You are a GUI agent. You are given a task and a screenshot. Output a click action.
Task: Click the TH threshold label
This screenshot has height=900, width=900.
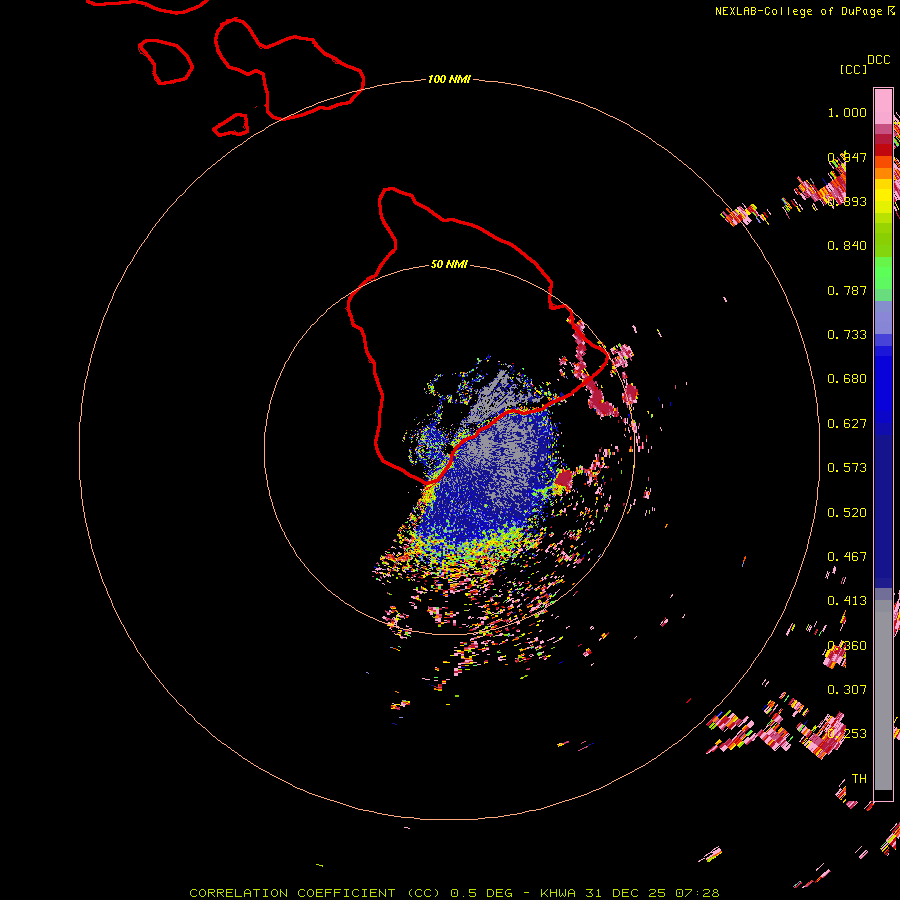tap(859, 779)
